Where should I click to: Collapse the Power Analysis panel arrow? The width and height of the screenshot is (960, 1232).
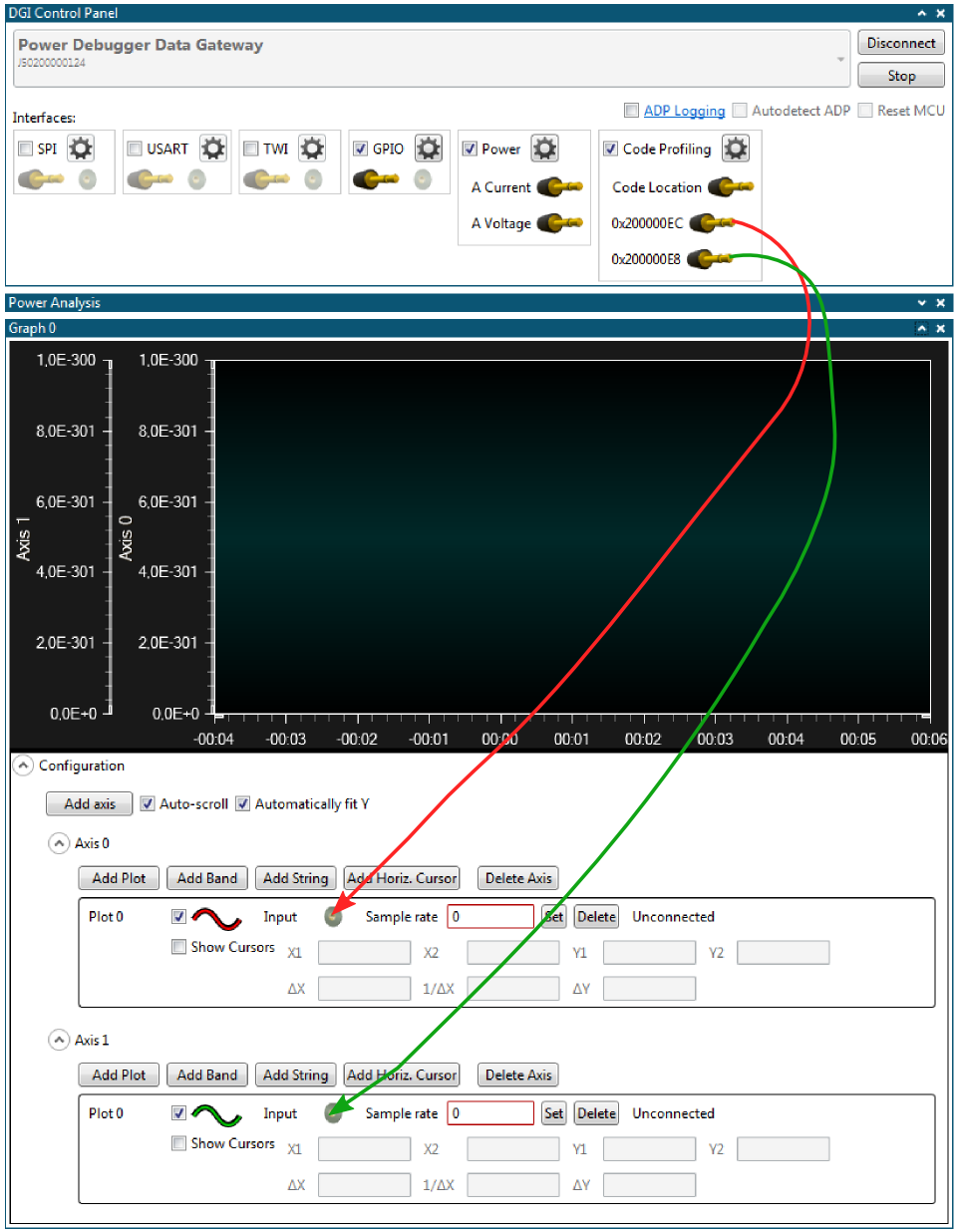point(921,303)
